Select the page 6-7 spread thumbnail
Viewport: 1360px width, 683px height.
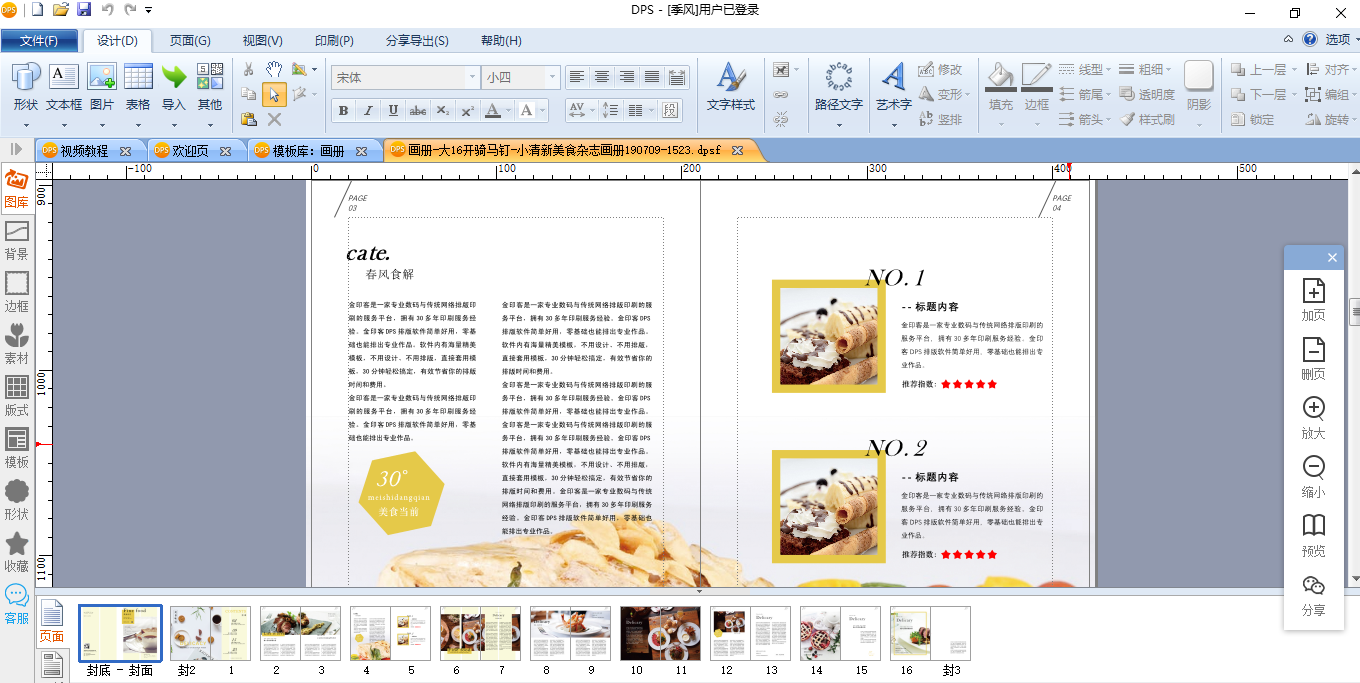[x=480, y=633]
